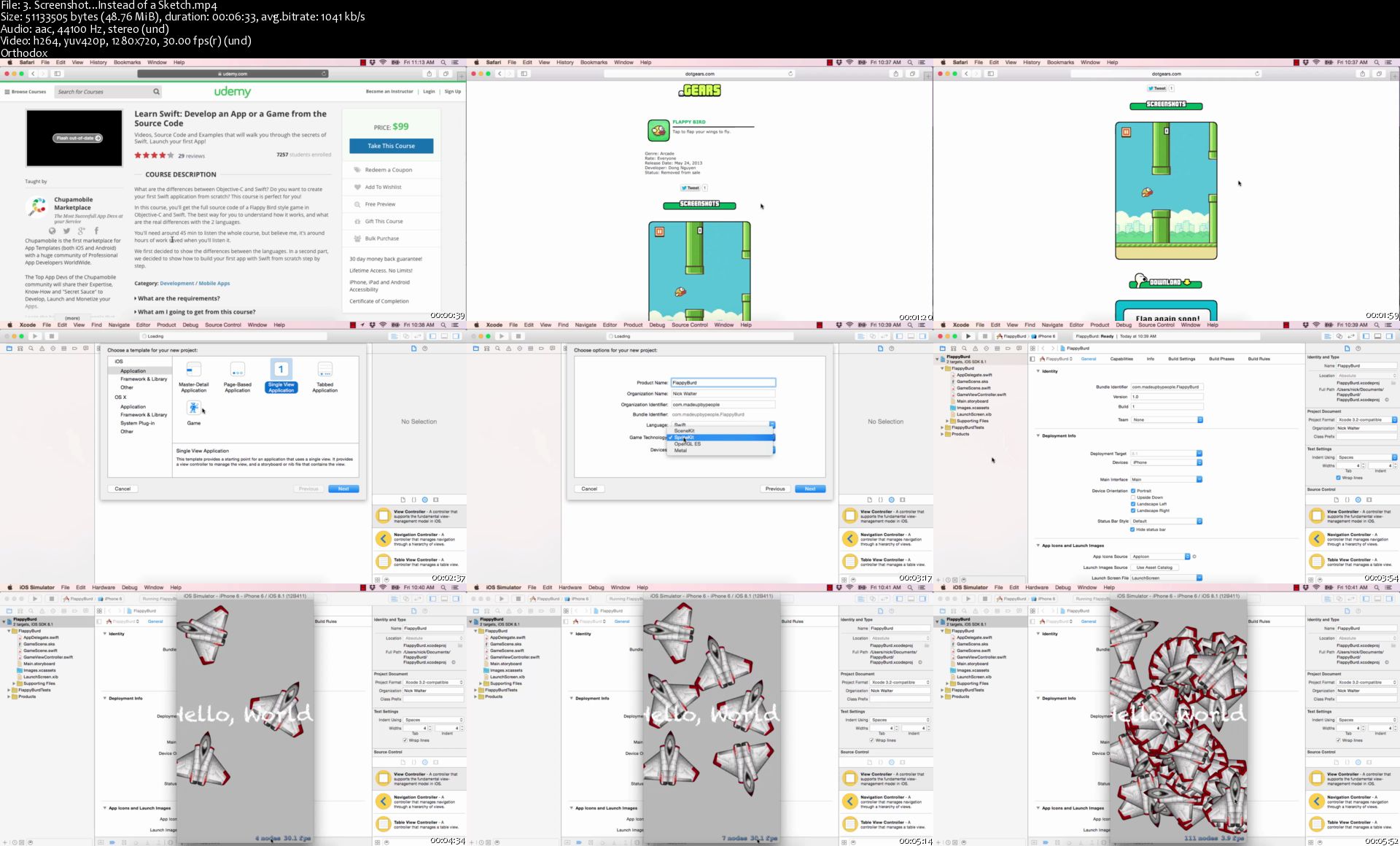Select Master-Detail Application template icon
The width and height of the screenshot is (1400, 846).
coord(193,370)
